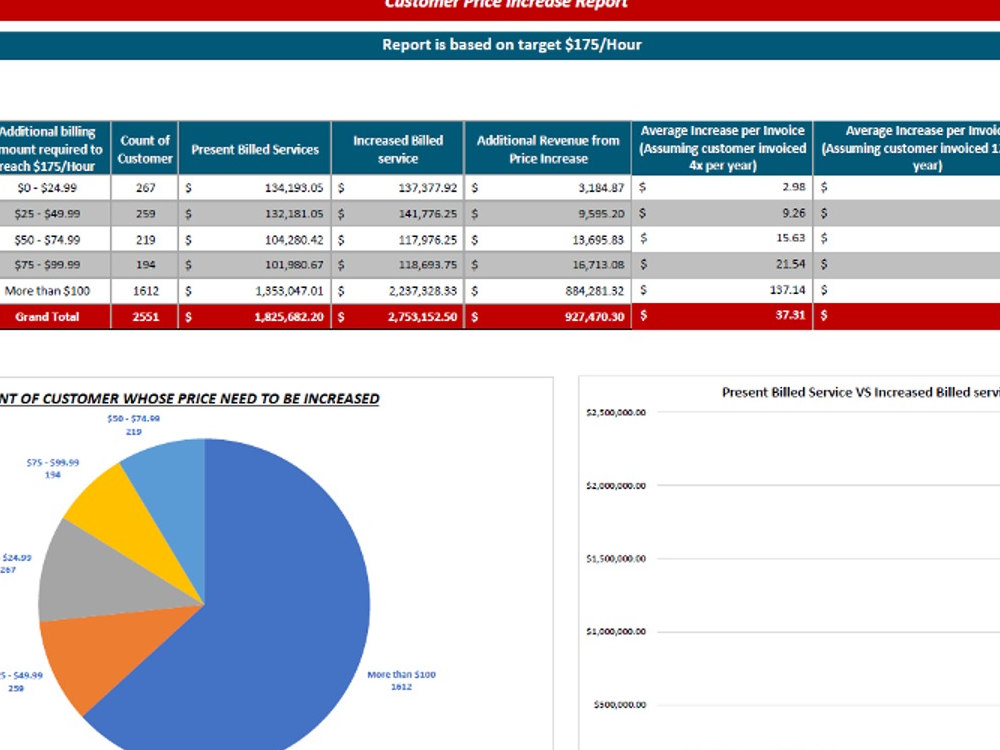Select customer count cell 194

[x=145, y=265]
